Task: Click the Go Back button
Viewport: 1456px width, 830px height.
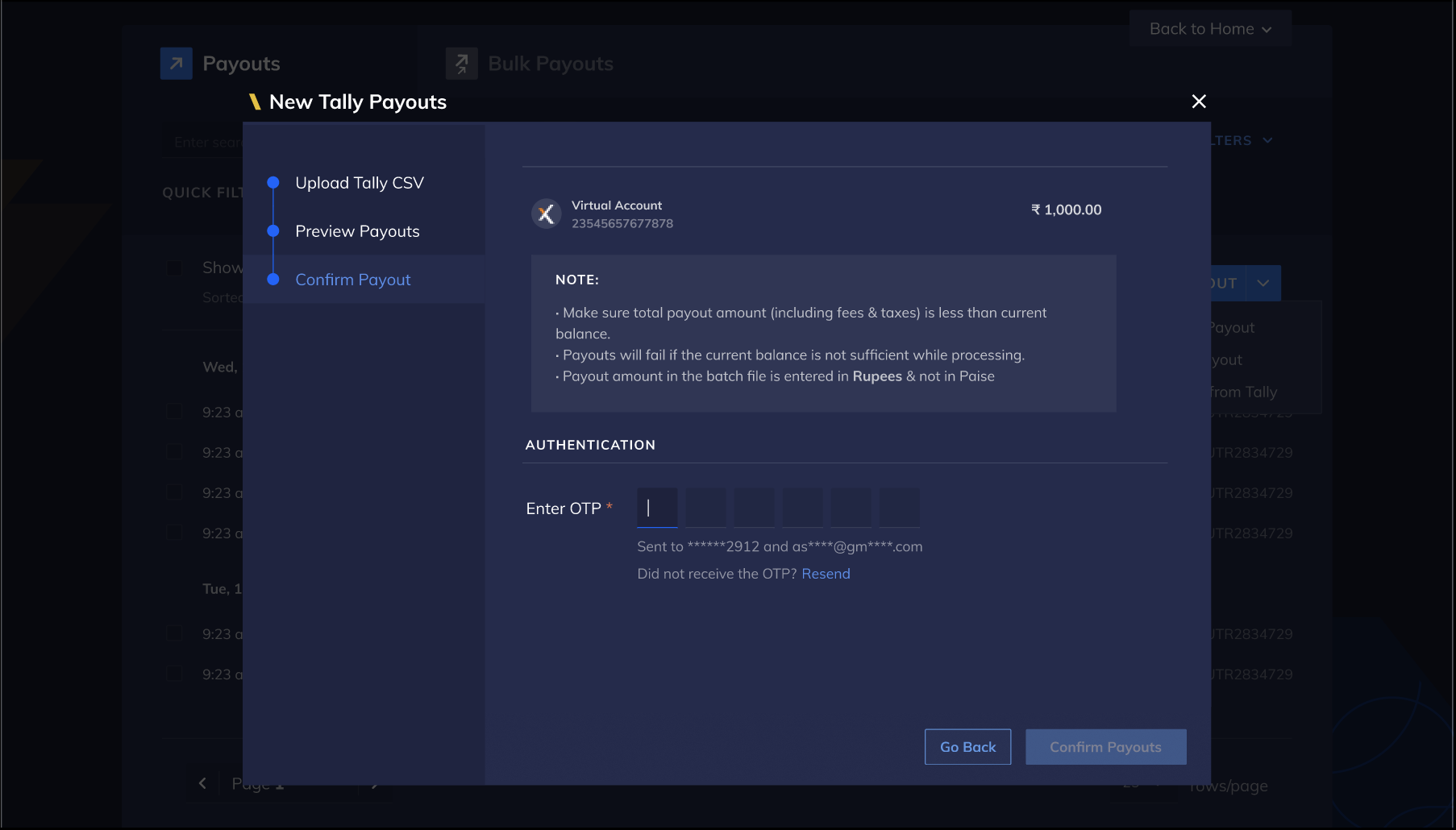Action: click(x=967, y=747)
